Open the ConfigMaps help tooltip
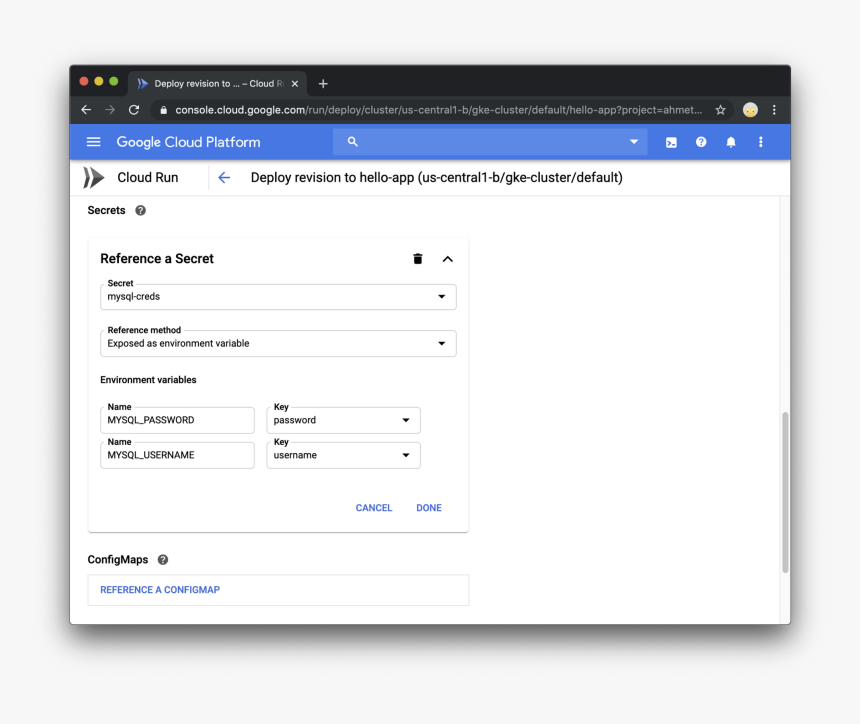 click(x=162, y=559)
